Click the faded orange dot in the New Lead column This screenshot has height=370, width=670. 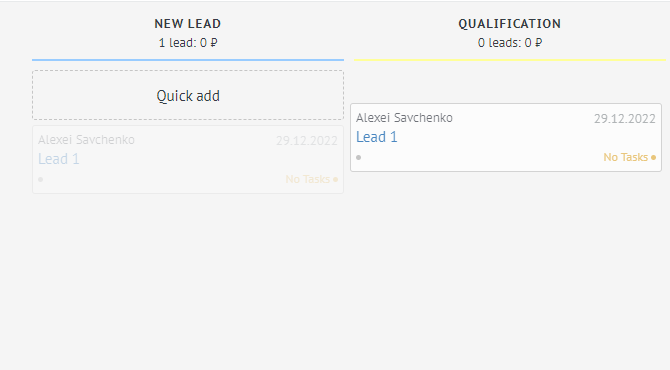pos(335,179)
